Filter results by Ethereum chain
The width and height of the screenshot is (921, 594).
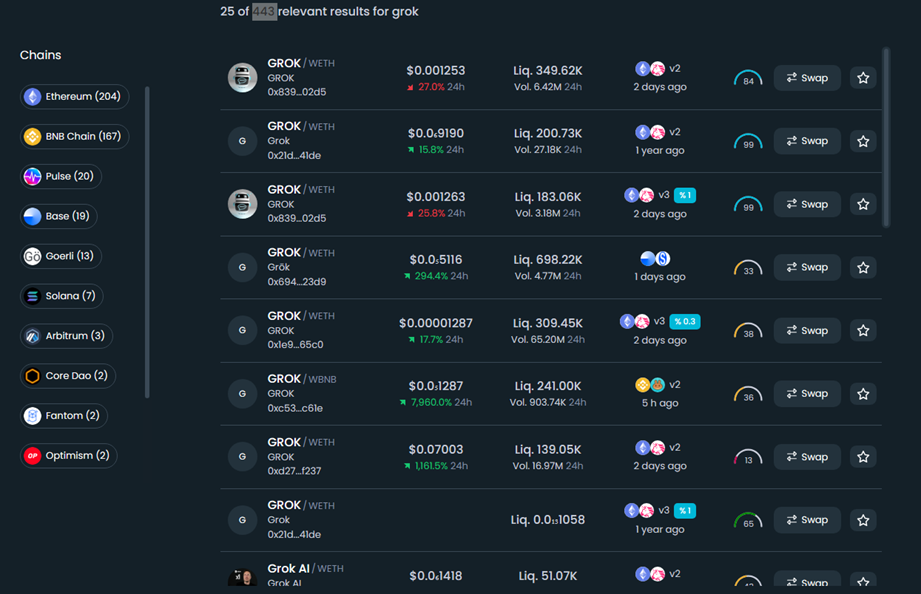pos(75,96)
